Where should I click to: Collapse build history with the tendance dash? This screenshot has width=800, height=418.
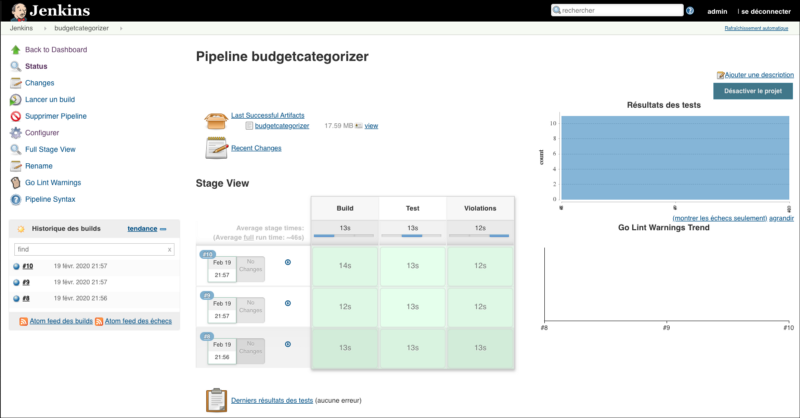[x=163, y=229]
